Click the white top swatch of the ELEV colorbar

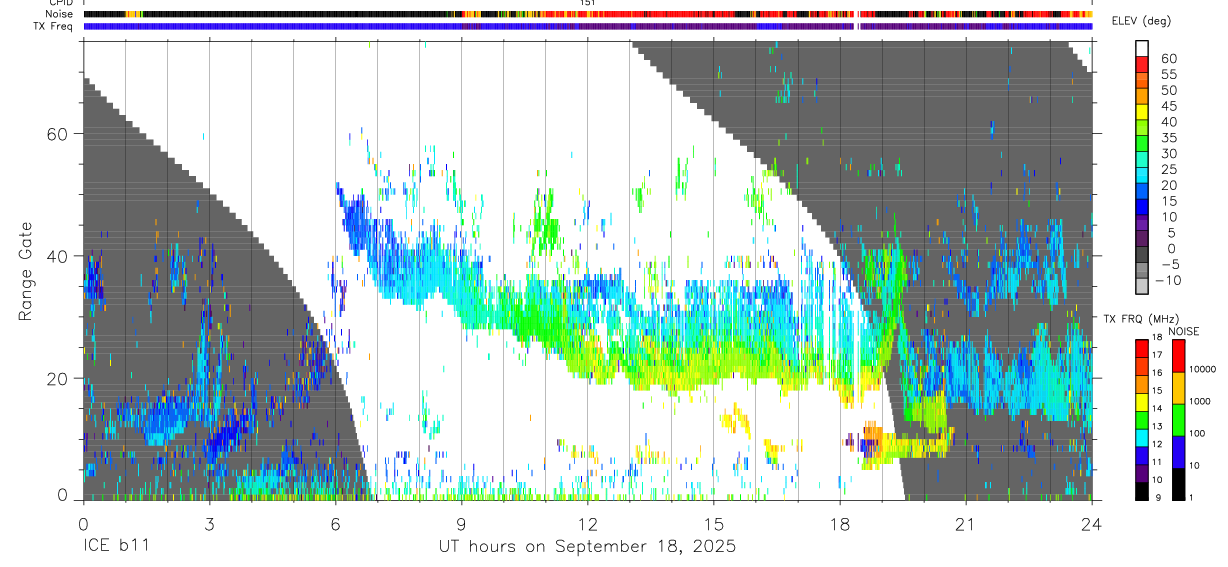coord(1142,49)
